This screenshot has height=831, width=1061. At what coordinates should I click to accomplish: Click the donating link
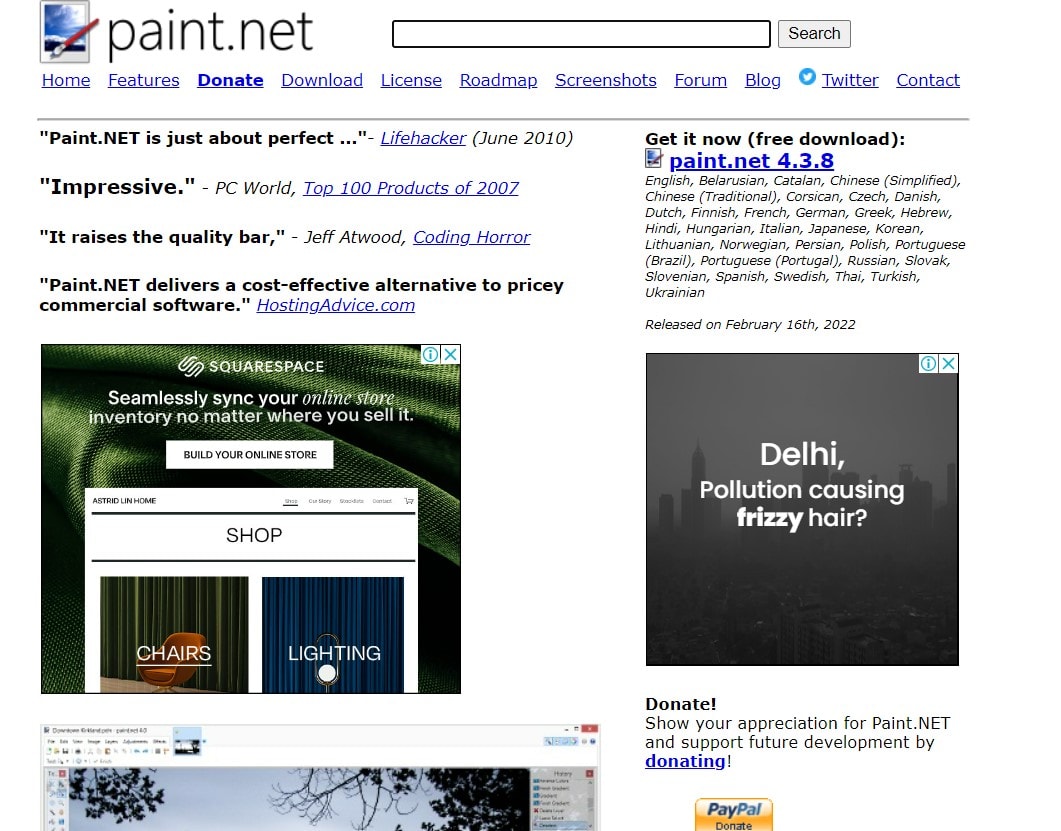[x=685, y=761]
